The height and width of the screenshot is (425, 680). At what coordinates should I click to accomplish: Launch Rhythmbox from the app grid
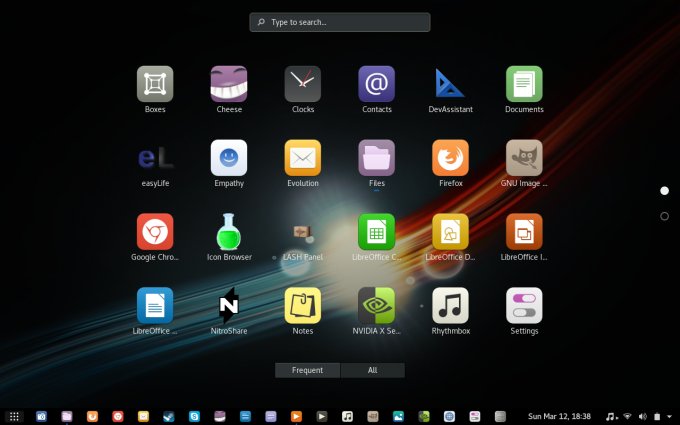click(x=450, y=305)
